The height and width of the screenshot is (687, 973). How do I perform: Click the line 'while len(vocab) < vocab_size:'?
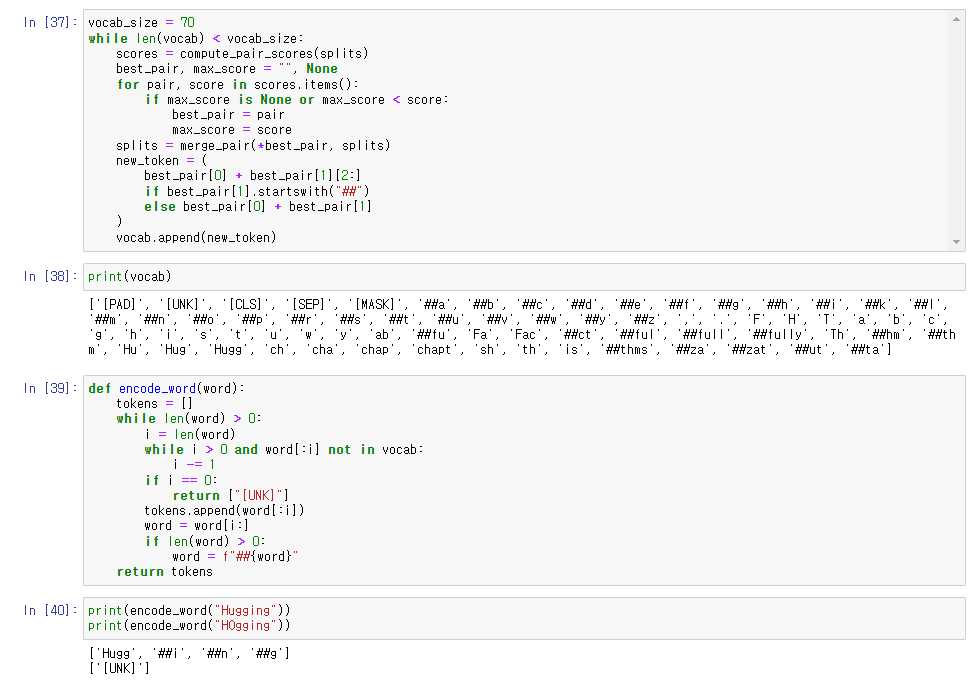point(196,38)
